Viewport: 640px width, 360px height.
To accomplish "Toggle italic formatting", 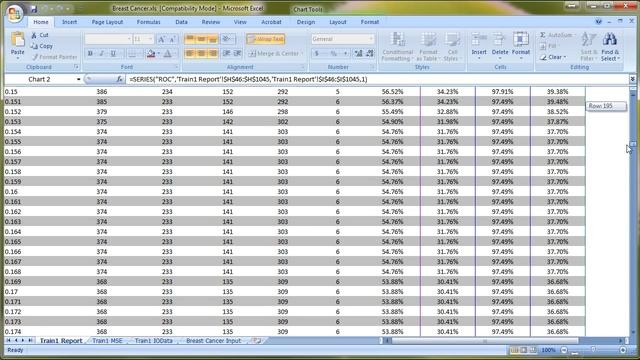I will pos(102,53).
